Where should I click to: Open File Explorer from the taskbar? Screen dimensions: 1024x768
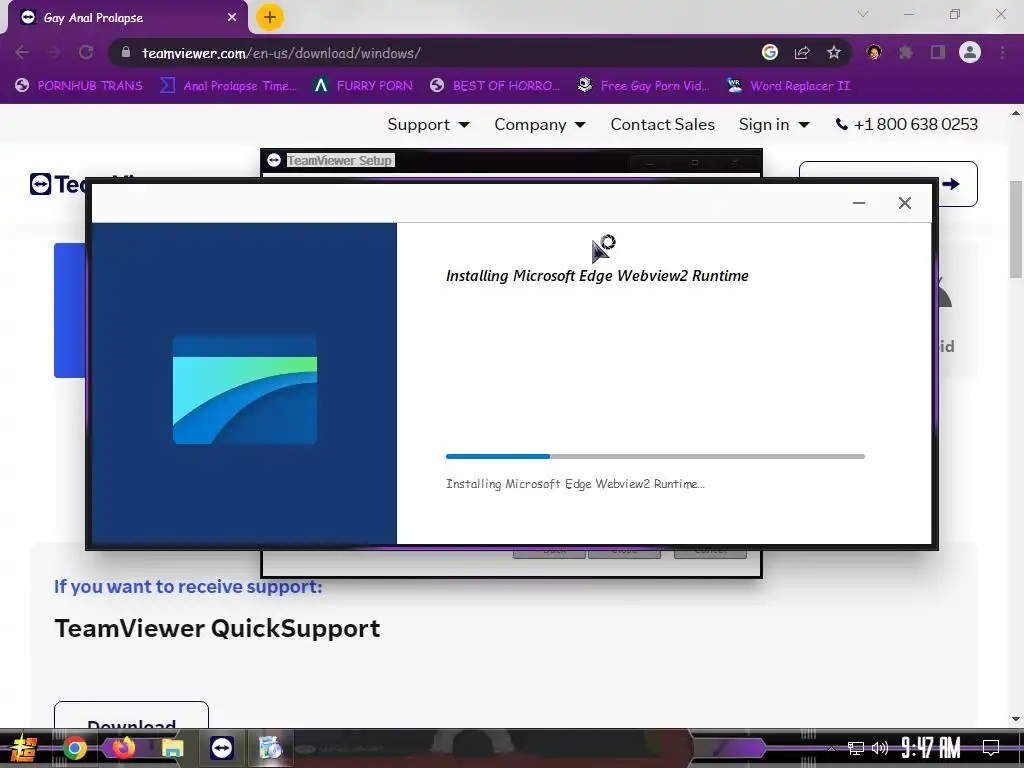172,748
